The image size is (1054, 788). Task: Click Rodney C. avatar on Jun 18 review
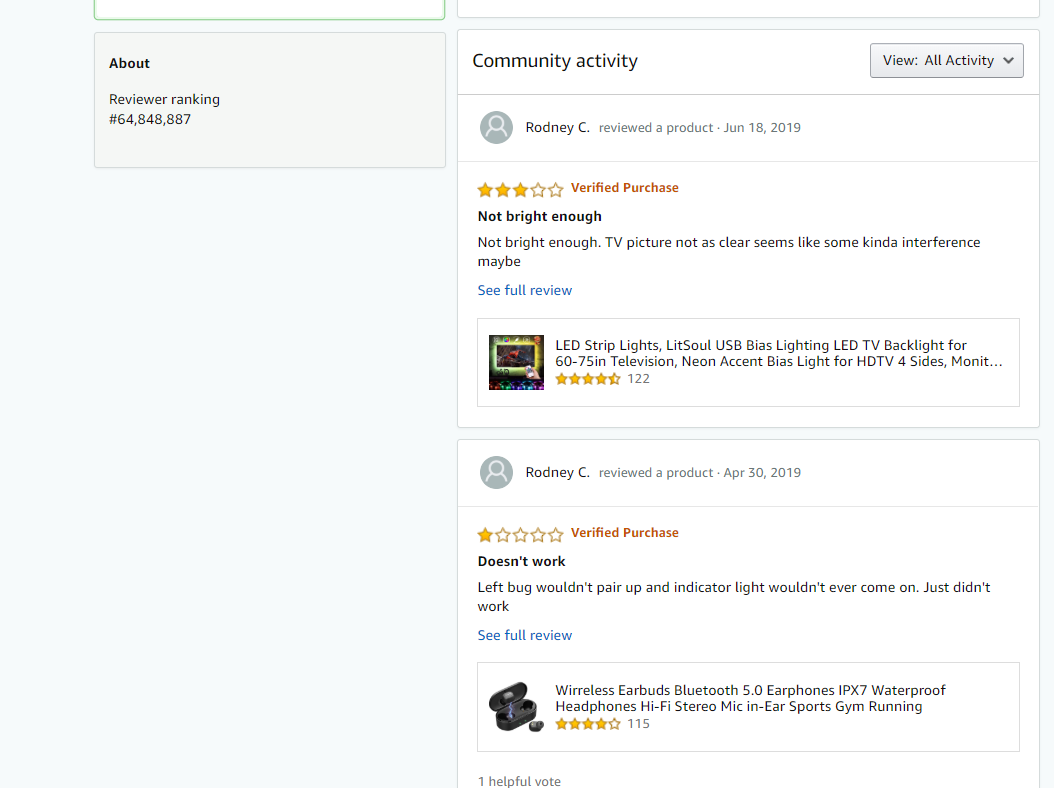pyautogui.click(x=496, y=128)
